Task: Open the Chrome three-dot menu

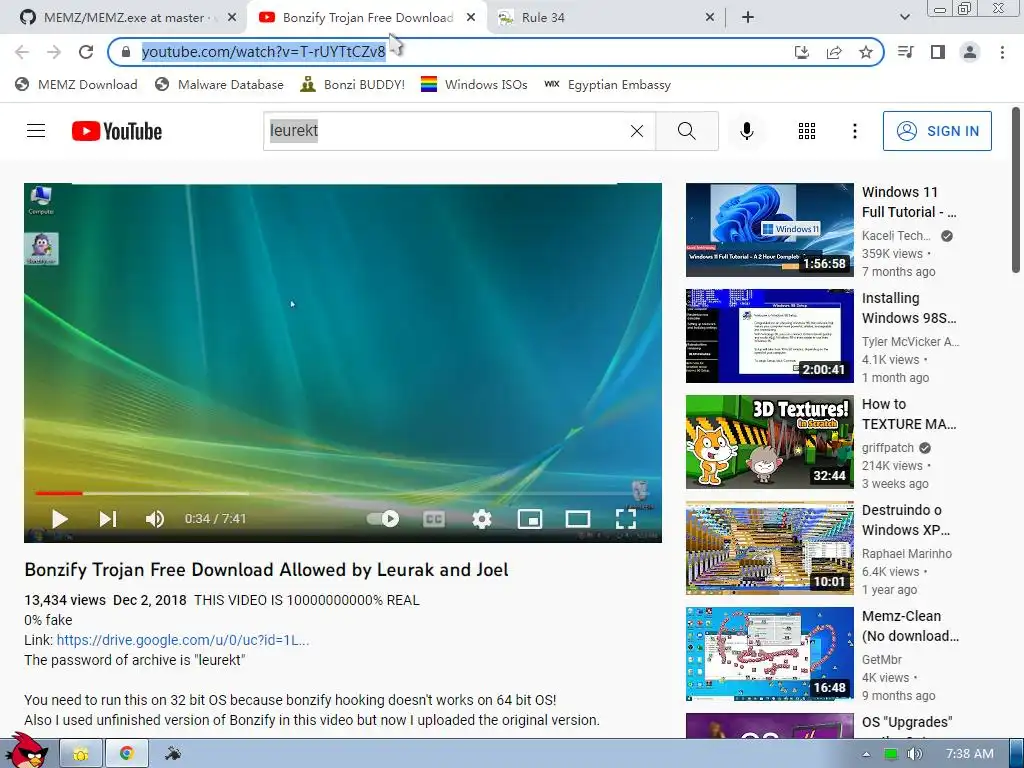Action: (1002, 52)
